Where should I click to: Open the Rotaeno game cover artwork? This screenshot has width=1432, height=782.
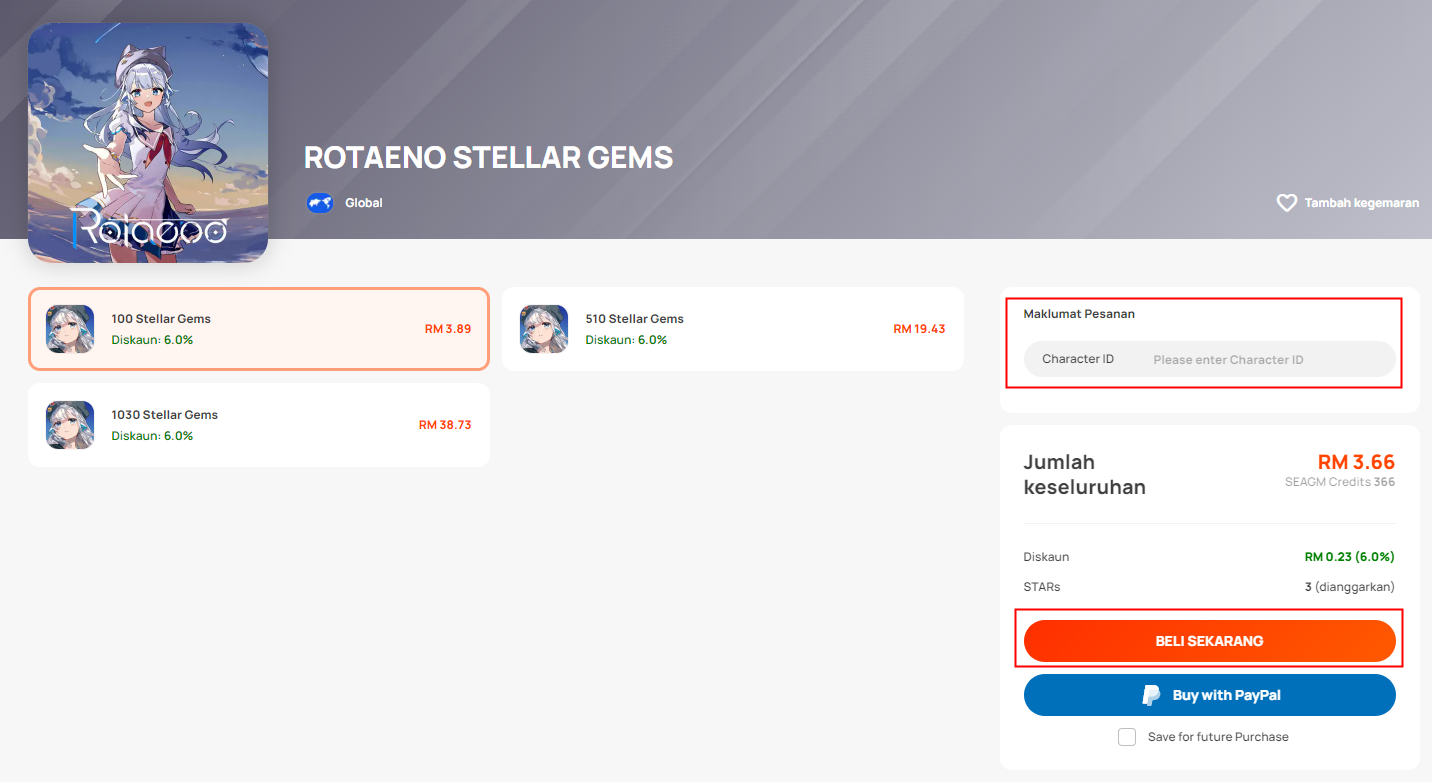[x=148, y=143]
